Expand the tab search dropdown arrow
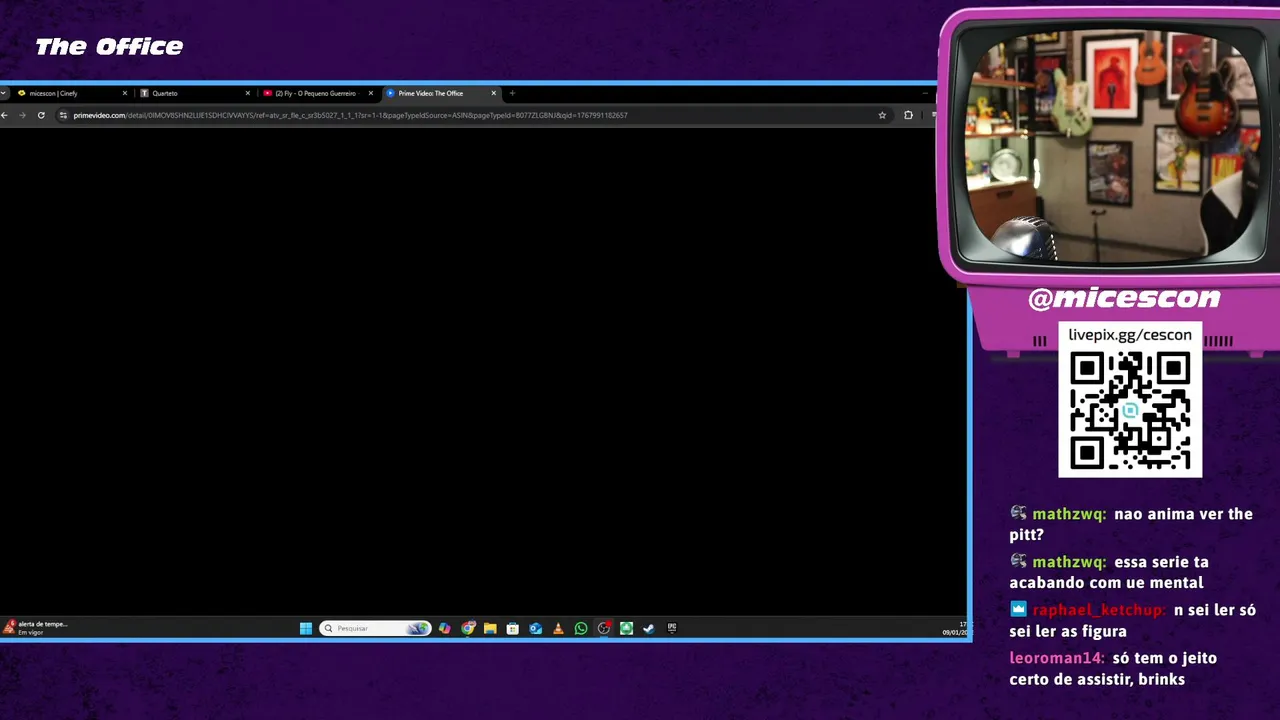 (x=4, y=93)
